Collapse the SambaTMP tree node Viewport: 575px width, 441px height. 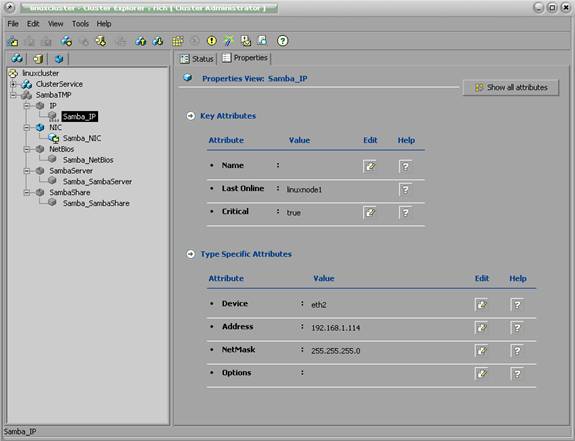[13, 95]
